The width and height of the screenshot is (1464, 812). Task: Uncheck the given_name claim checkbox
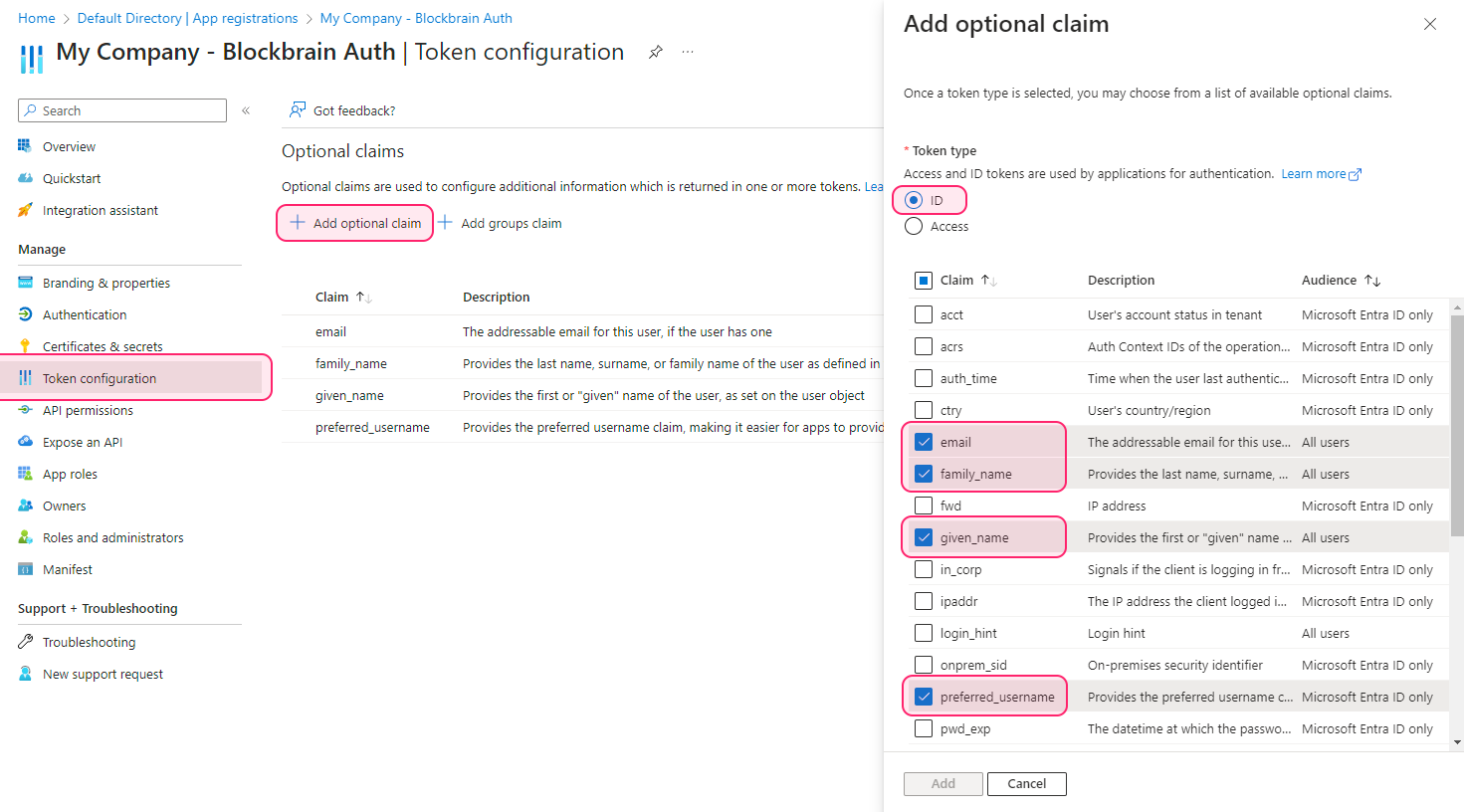tap(924, 537)
